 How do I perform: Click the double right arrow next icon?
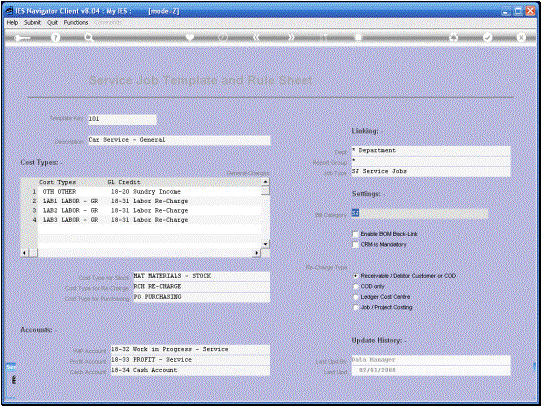[292, 37]
